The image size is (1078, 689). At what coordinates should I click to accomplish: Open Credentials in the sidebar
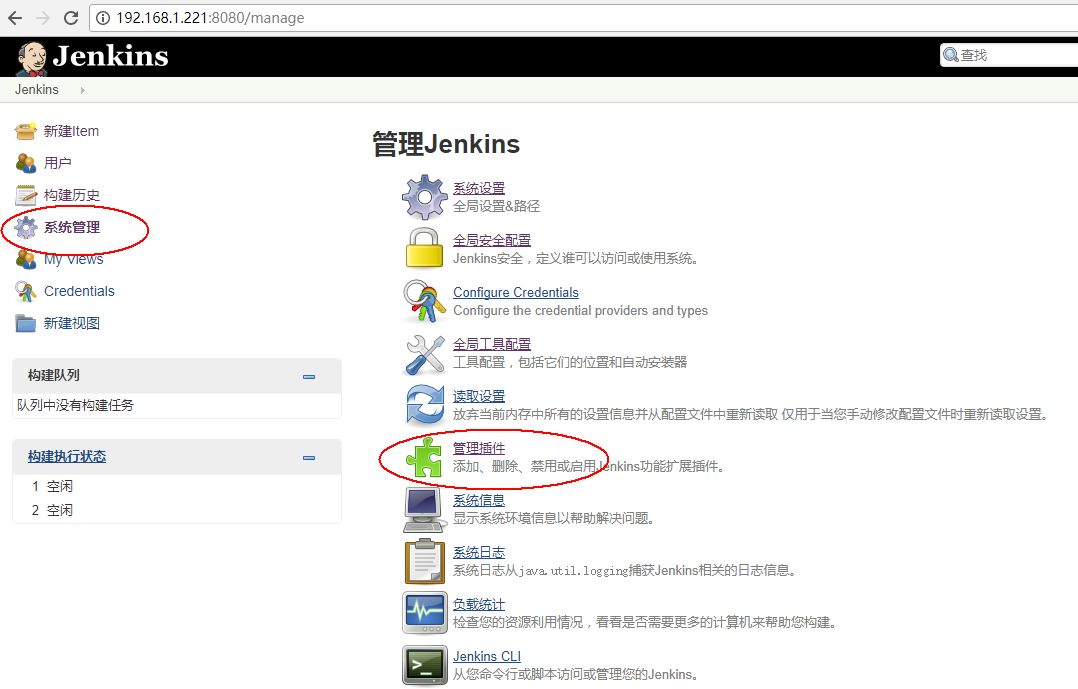click(79, 292)
